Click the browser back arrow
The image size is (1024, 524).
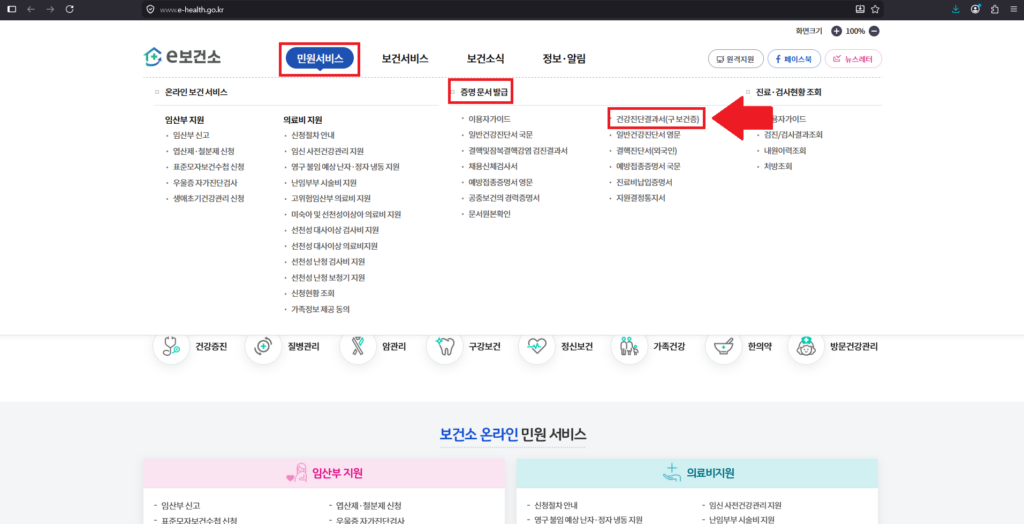[x=31, y=9]
